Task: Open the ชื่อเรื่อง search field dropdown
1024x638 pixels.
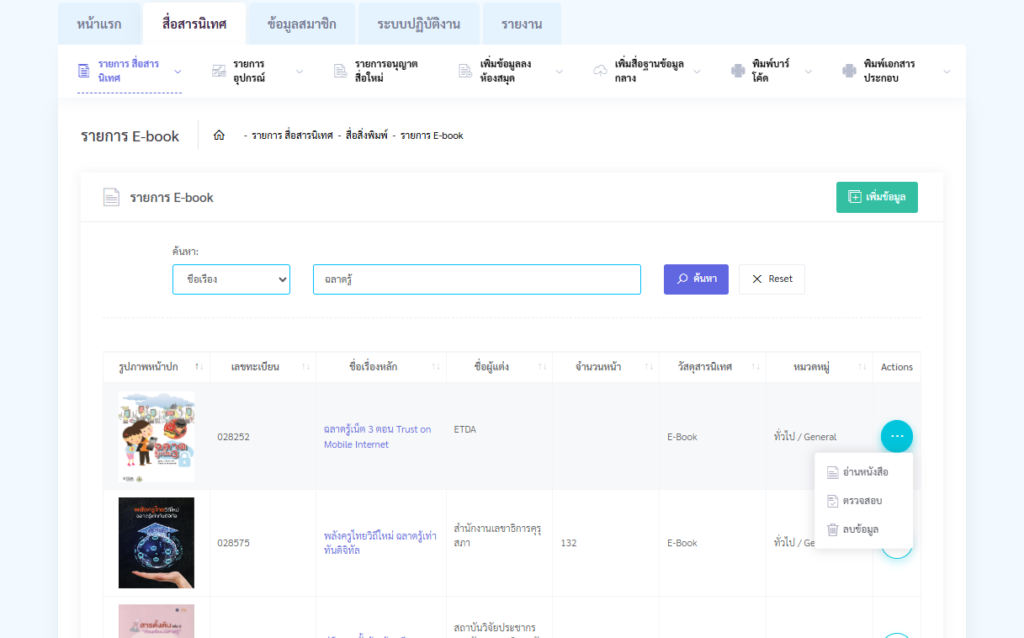Action: tap(231, 279)
